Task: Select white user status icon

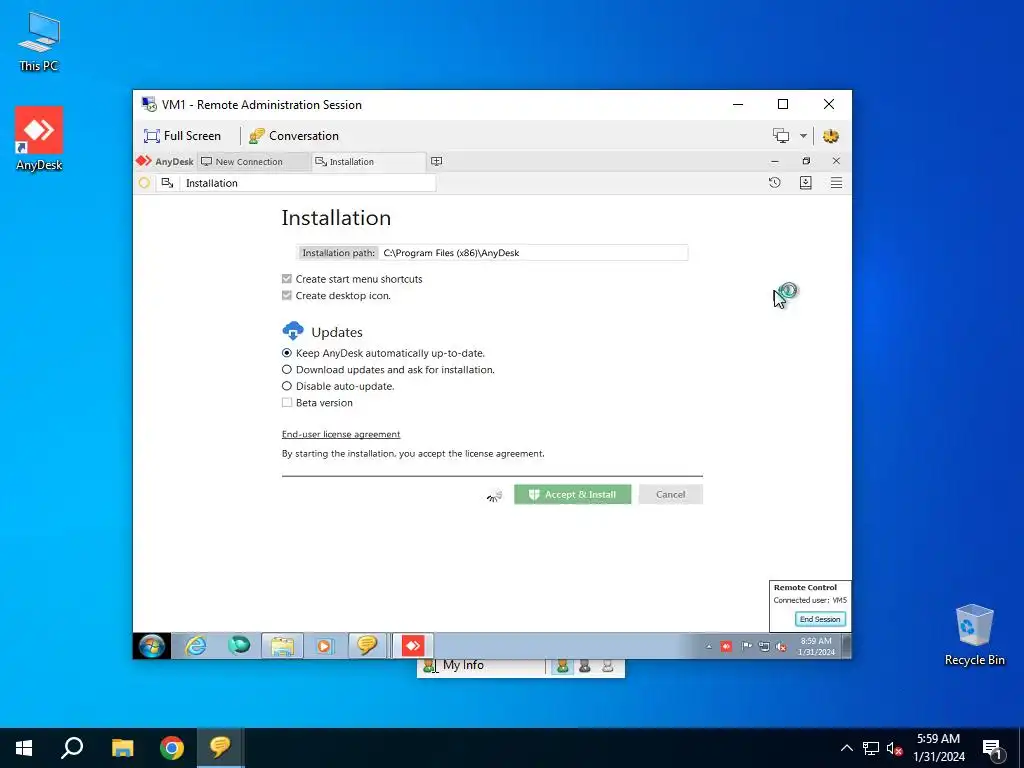Action: click(608, 665)
